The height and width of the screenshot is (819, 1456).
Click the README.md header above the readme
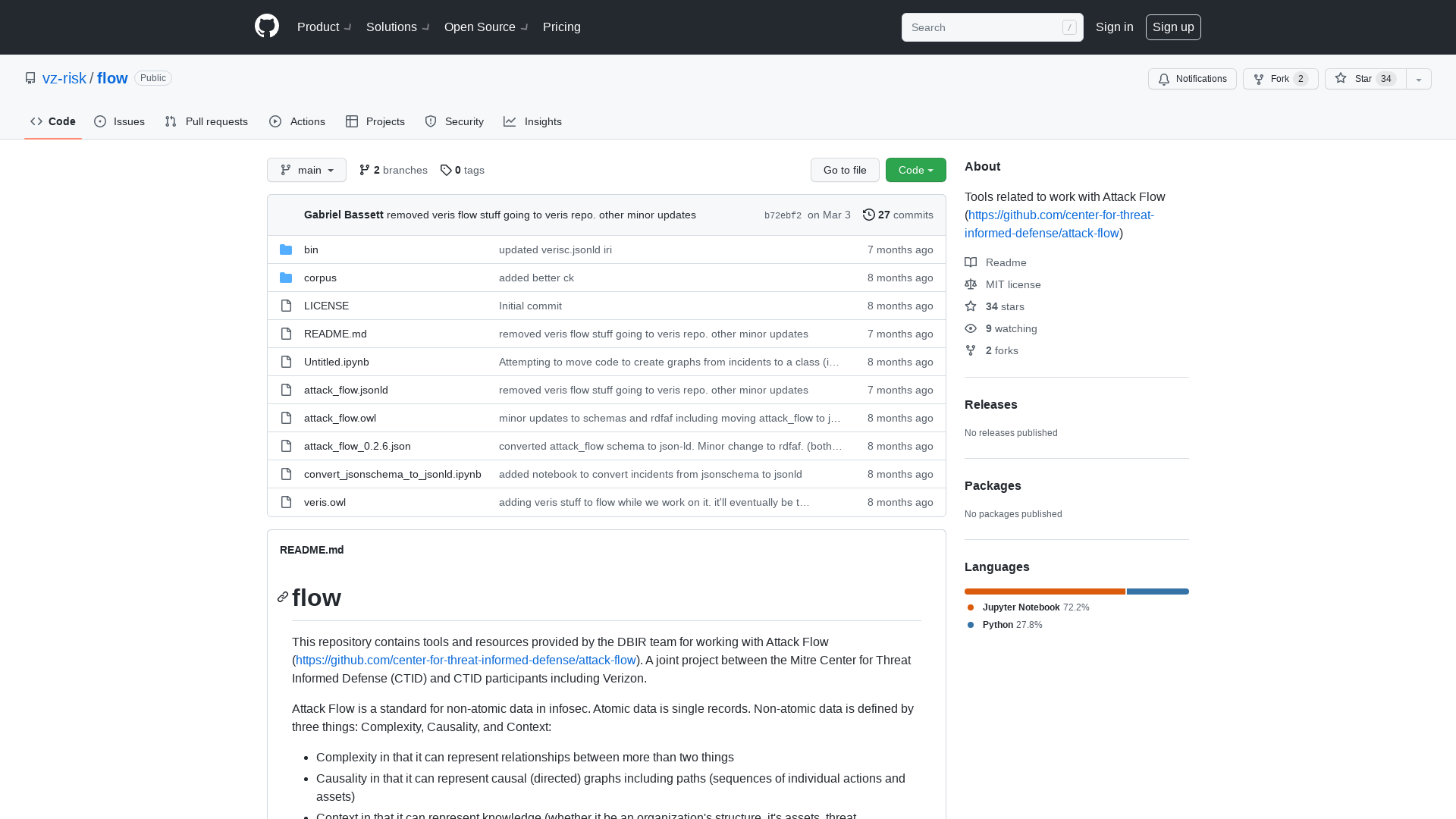coord(312,550)
